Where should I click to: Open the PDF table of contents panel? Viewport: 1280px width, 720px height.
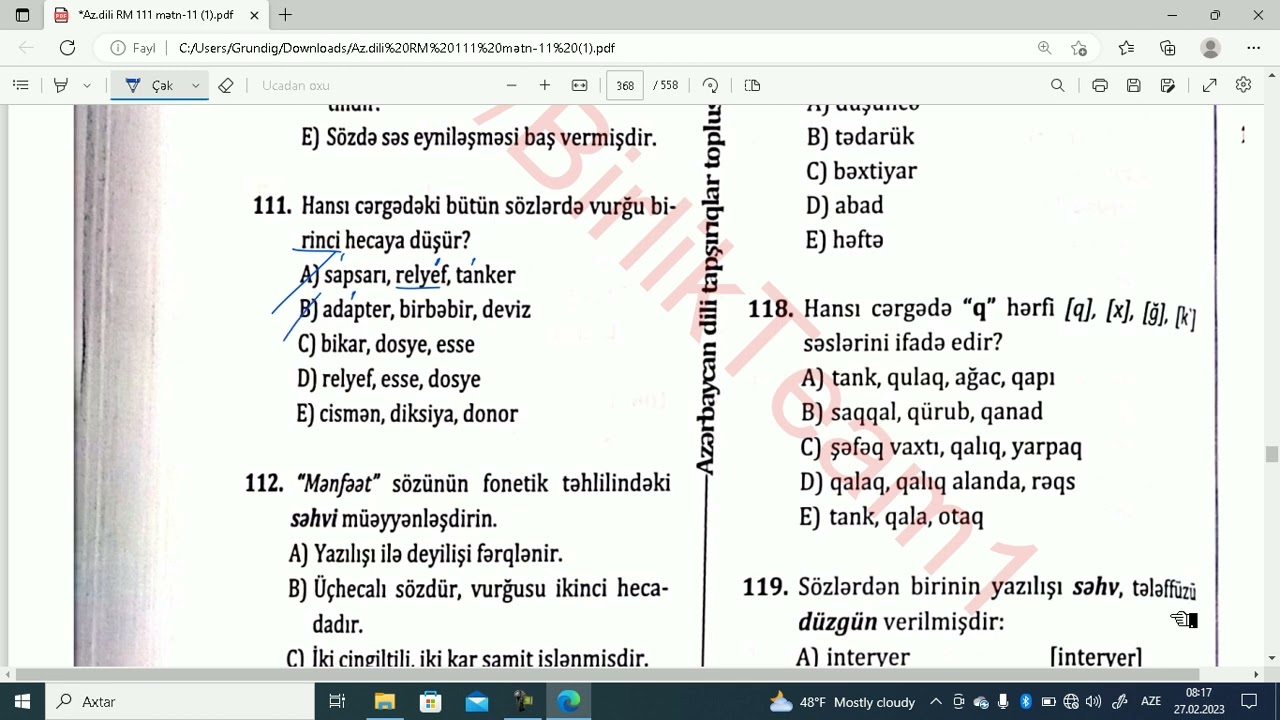tap(21, 86)
